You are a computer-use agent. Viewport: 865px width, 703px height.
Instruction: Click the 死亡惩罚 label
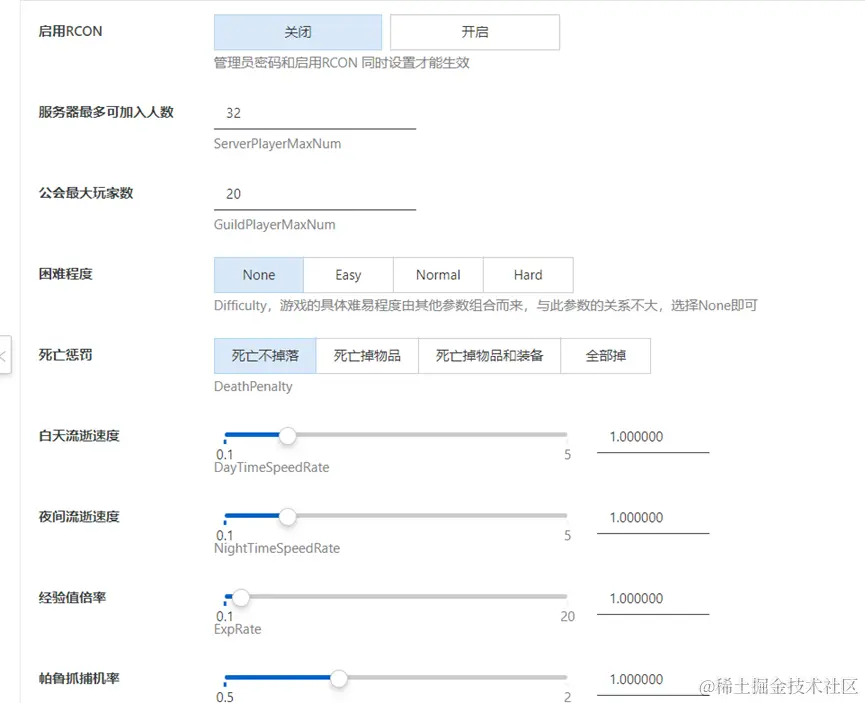[66, 355]
